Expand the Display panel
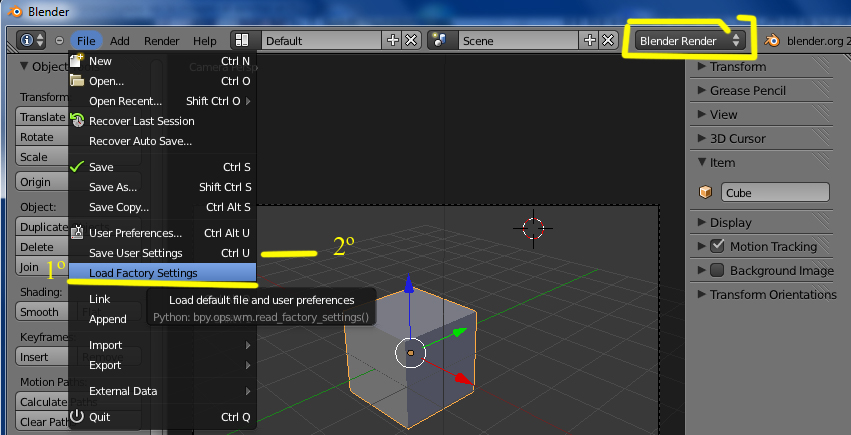This screenshot has width=851, height=435. pyautogui.click(x=701, y=222)
